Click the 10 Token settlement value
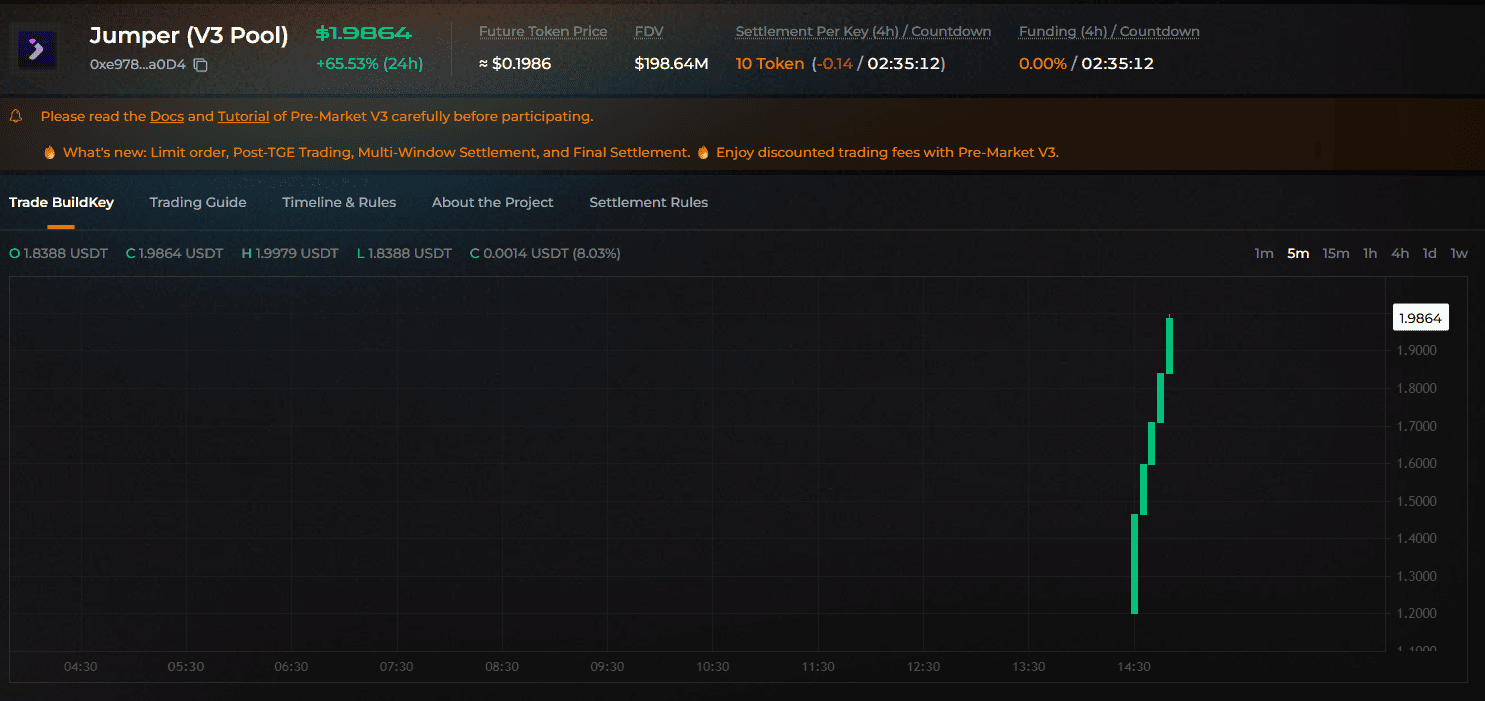Viewport: 1485px width, 701px height. [770, 64]
